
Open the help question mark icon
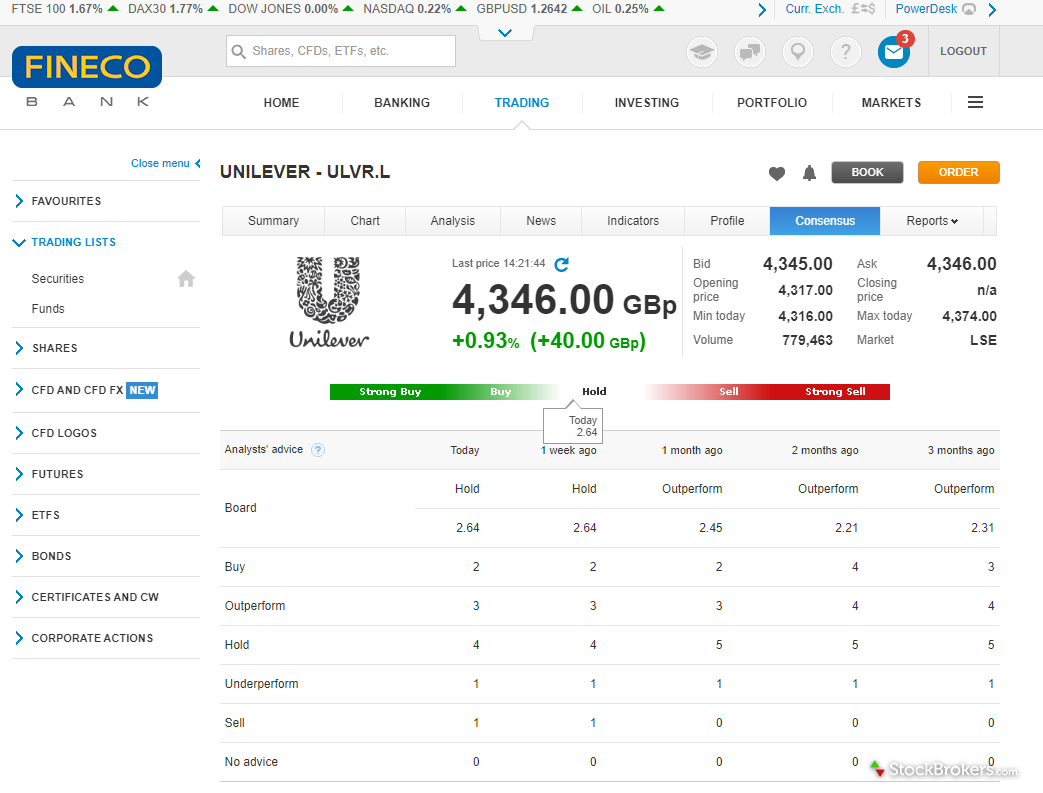(845, 51)
